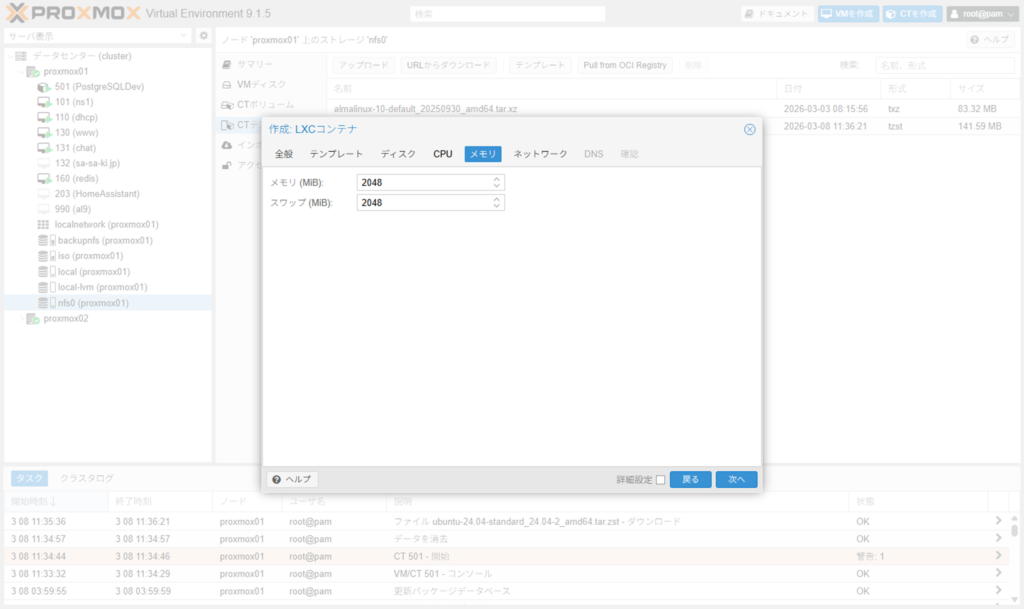Image resolution: width=1024 pixels, height=609 pixels.
Task: Open the 203 HomeAssistant VM icon
Action: [x=45, y=194]
